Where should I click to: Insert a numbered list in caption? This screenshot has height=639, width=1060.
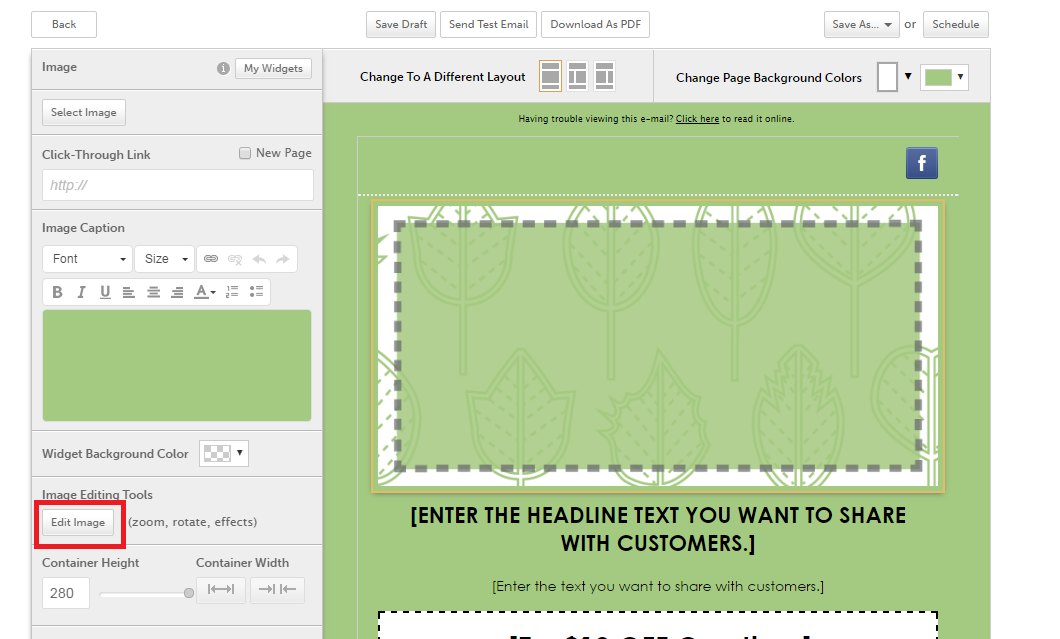(x=232, y=292)
